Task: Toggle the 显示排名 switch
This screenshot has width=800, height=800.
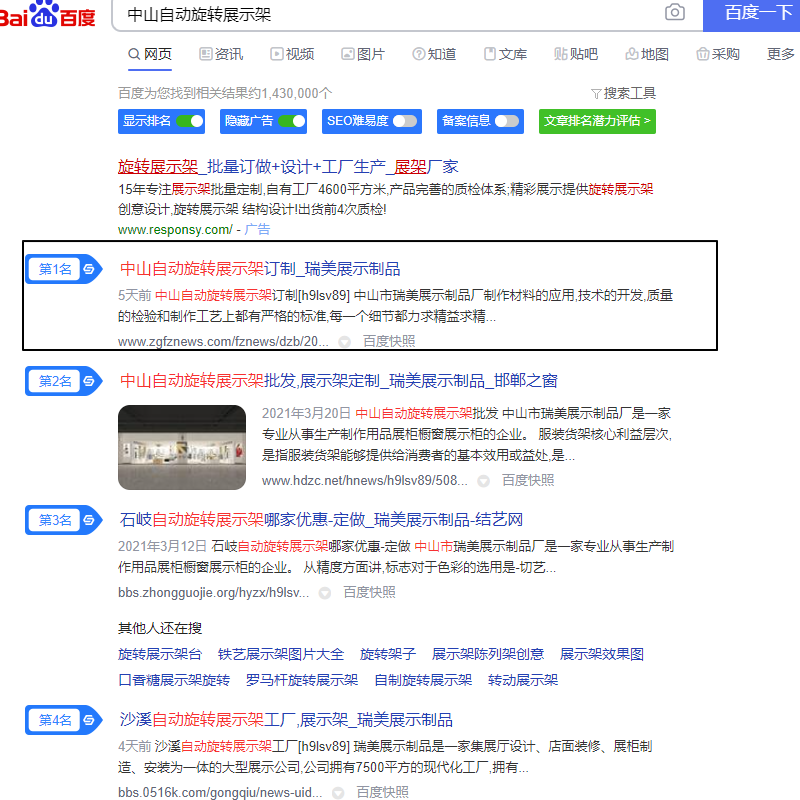Action: pos(189,121)
